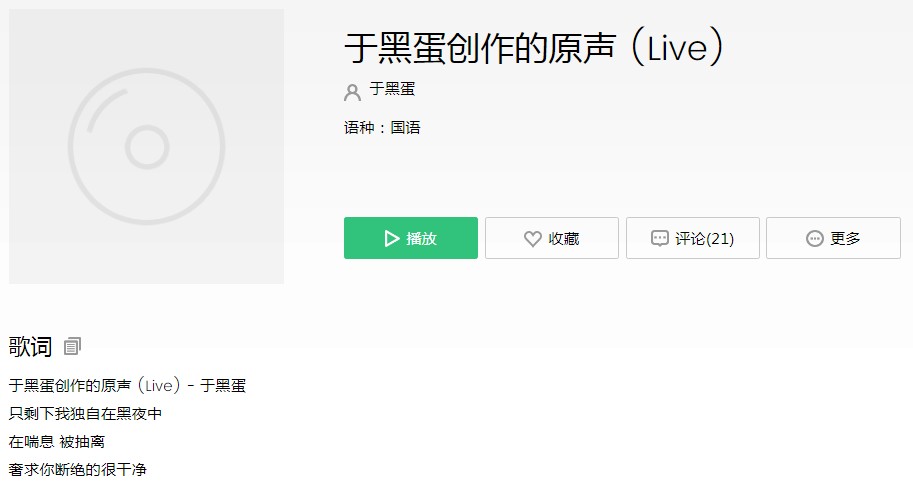The height and width of the screenshot is (484, 913).
Task: Click the 语种：国语 language label
Action: click(x=382, y=128)
